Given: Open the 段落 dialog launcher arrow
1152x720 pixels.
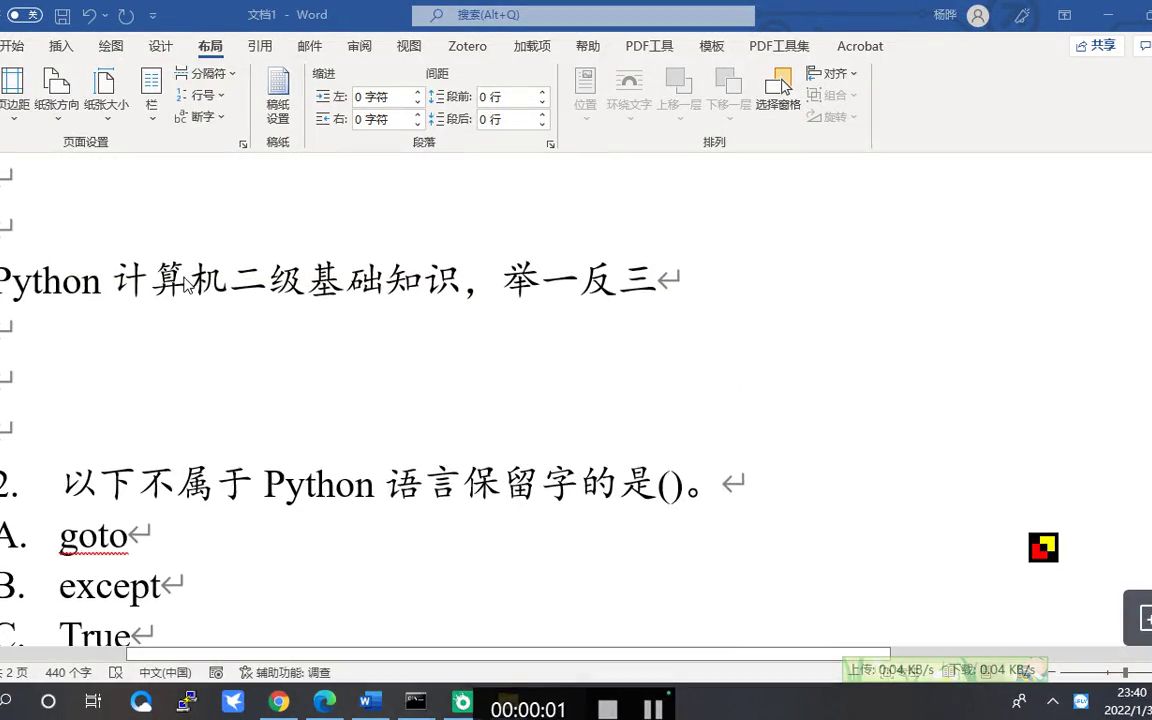Looking at the screenshot, I should (x=550, y=143).
